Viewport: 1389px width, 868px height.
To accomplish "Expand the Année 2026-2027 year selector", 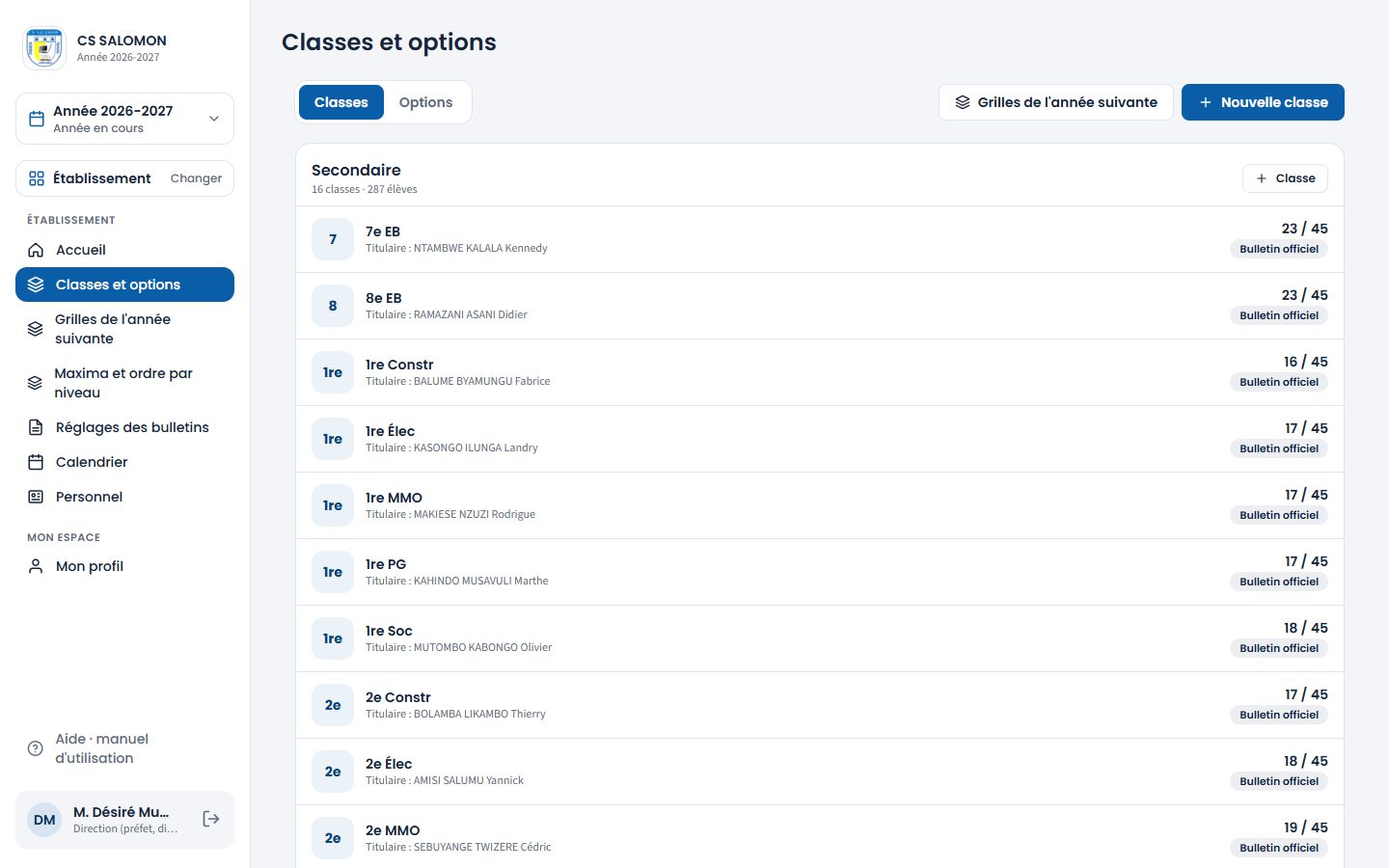I will [x=124, y=119].
